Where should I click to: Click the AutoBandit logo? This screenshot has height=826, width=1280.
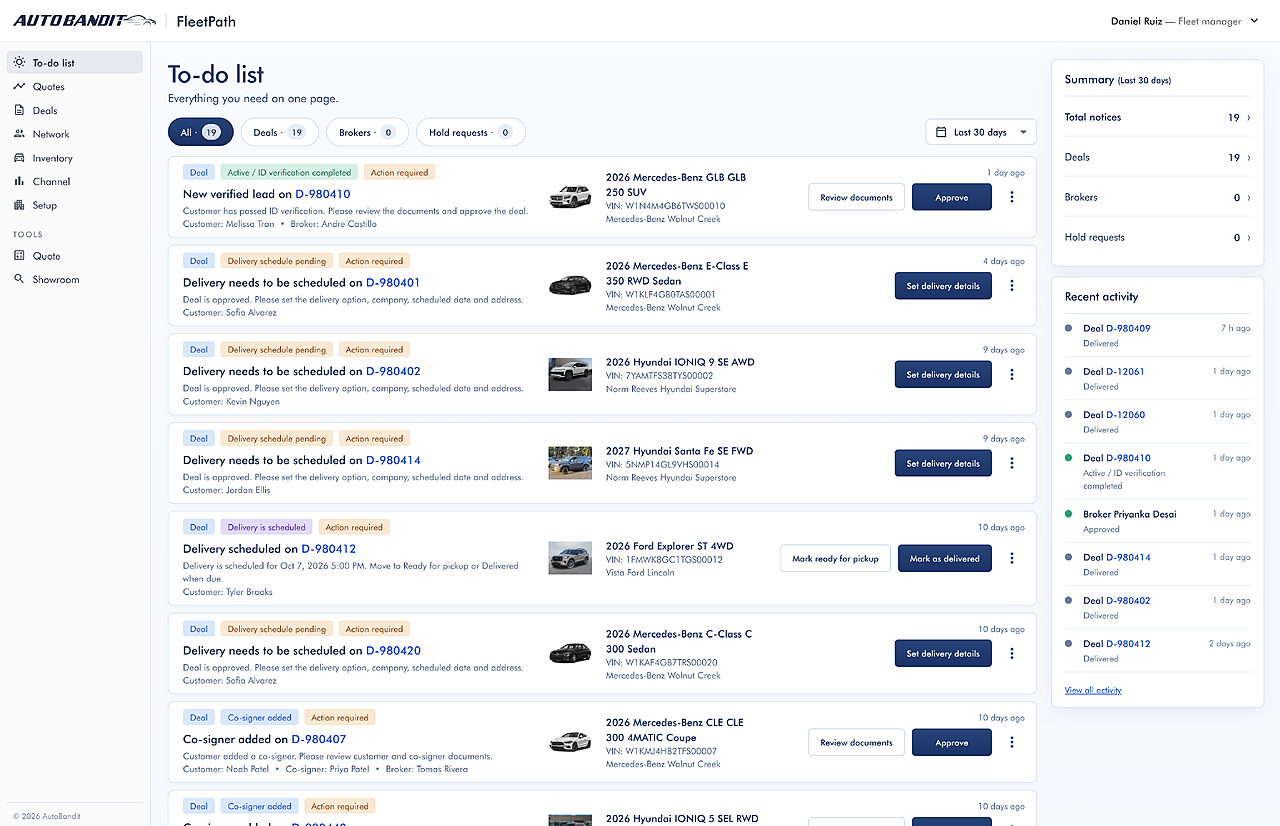tap(84, 21)
